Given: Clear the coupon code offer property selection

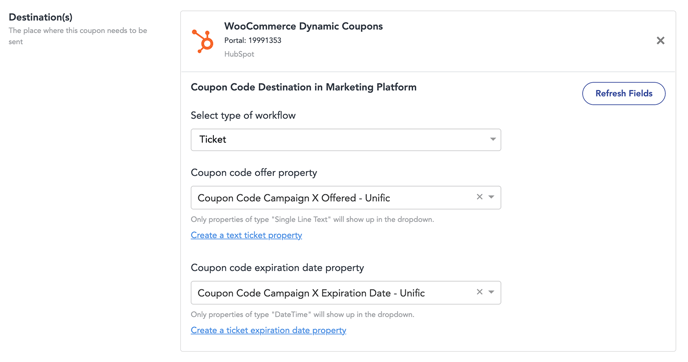Looking at the screenshot, I should (480, 197).
